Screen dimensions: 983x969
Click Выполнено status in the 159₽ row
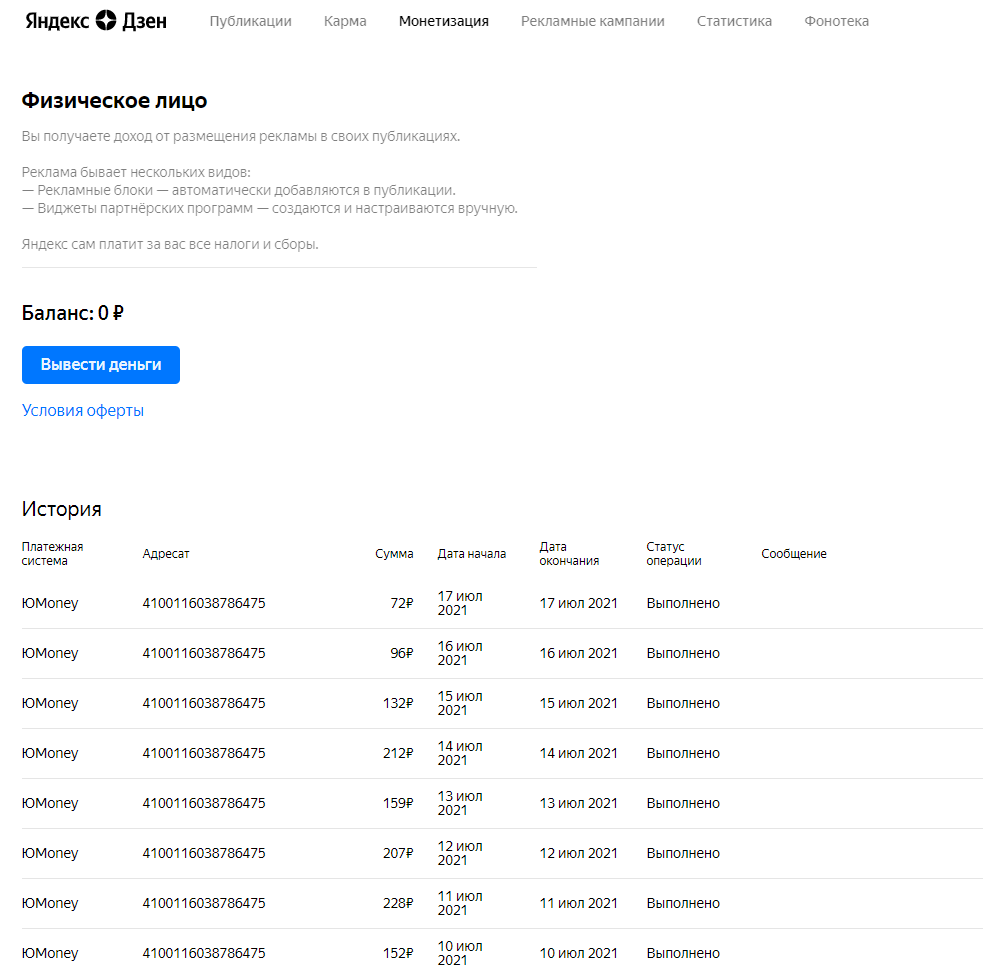tap(683, 803)
